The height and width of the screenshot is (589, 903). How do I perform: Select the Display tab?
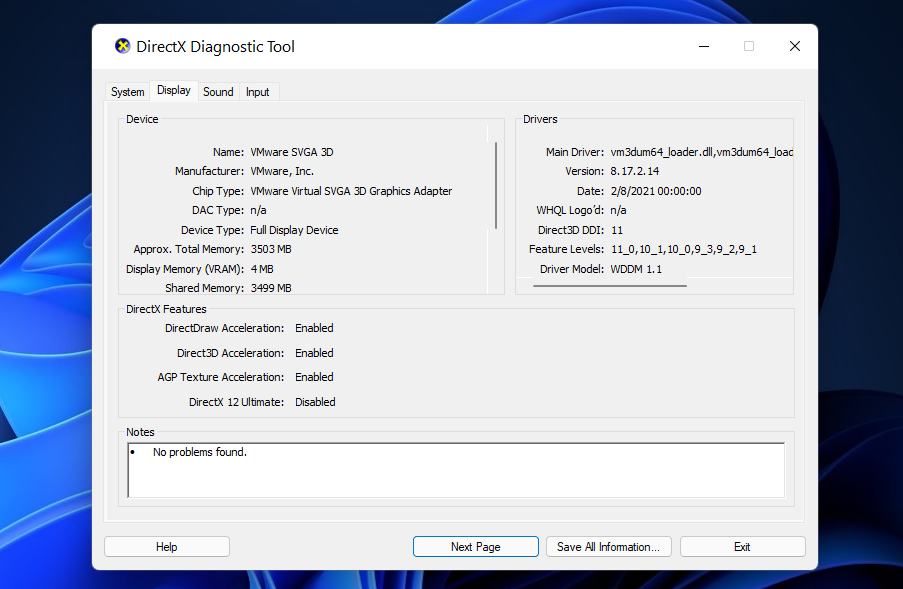[173, 90]
